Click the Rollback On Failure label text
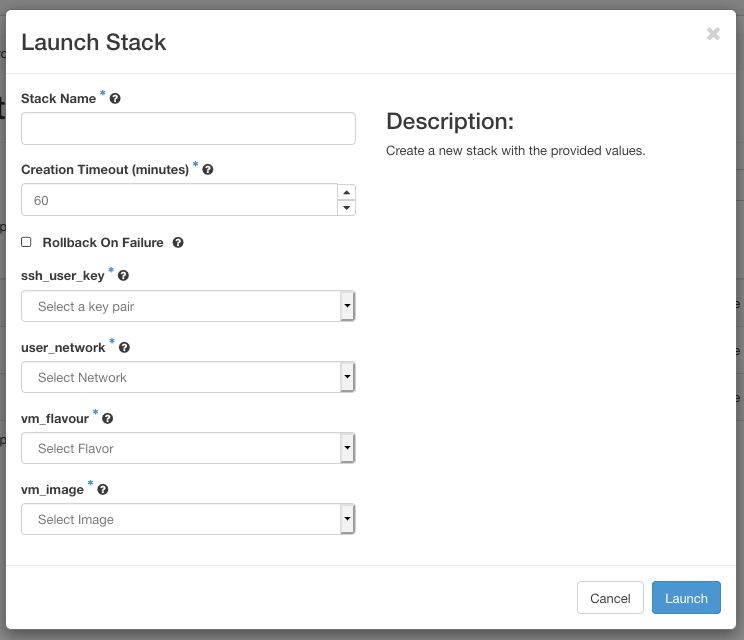744x640 pixels. [x=103, y=243]
